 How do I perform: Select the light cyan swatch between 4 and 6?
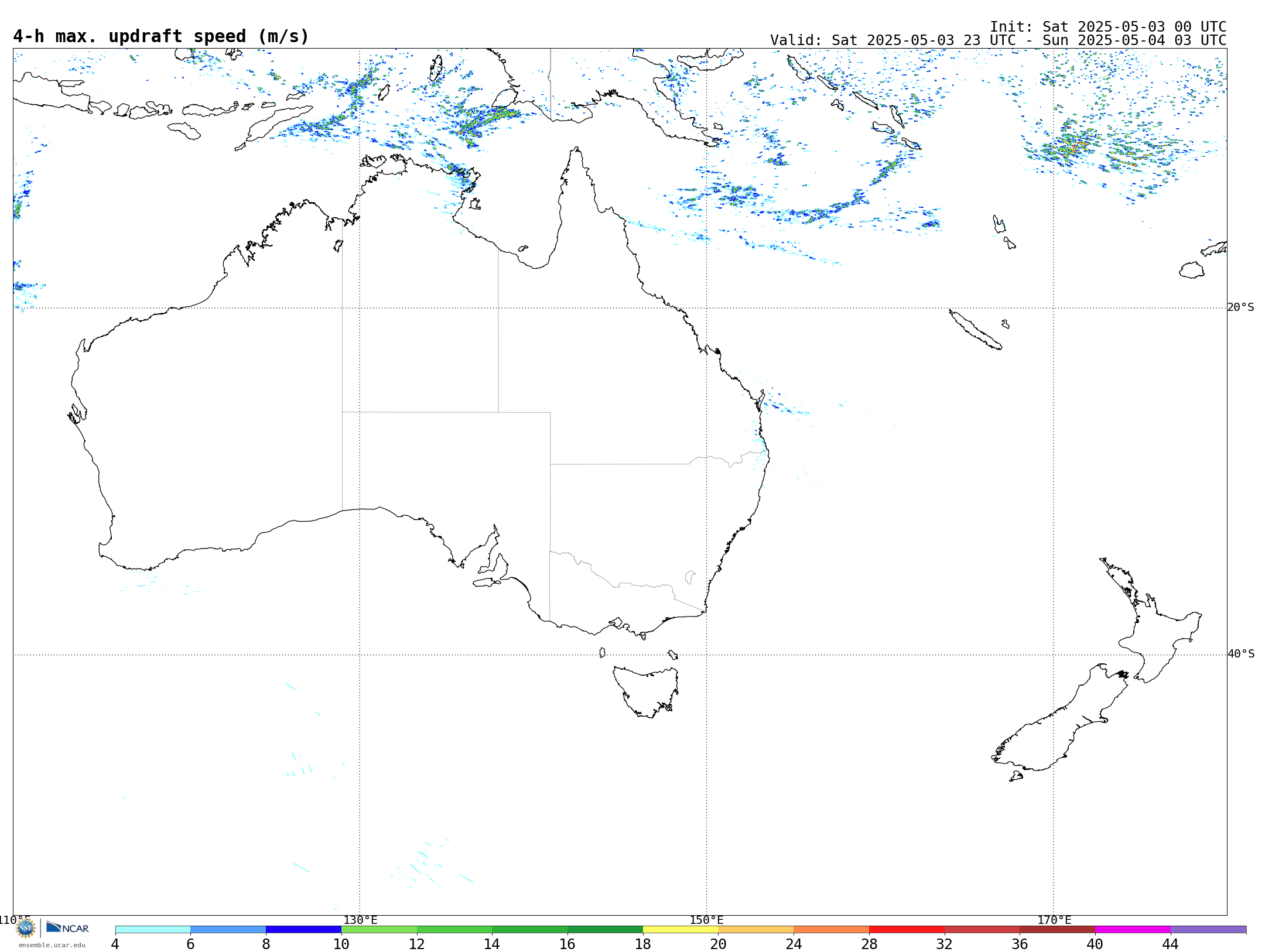coord(153,929)
